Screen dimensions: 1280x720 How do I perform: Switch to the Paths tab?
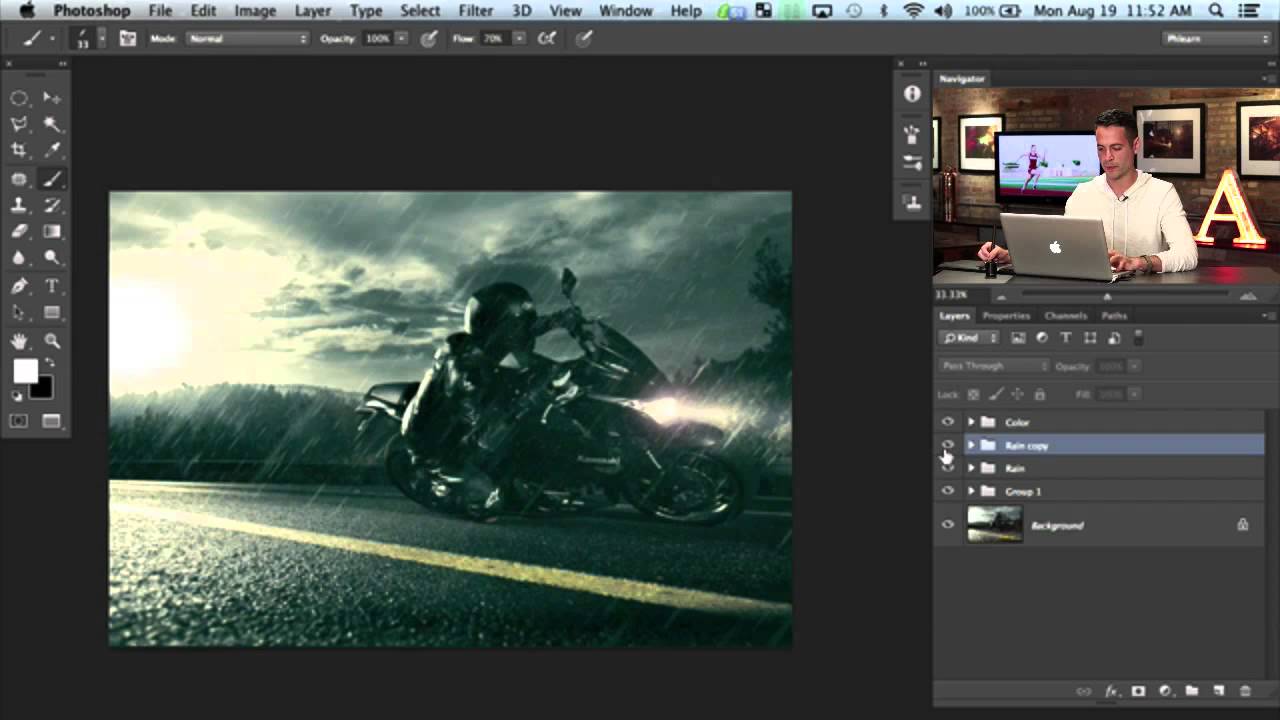[x=1114, y=316]
